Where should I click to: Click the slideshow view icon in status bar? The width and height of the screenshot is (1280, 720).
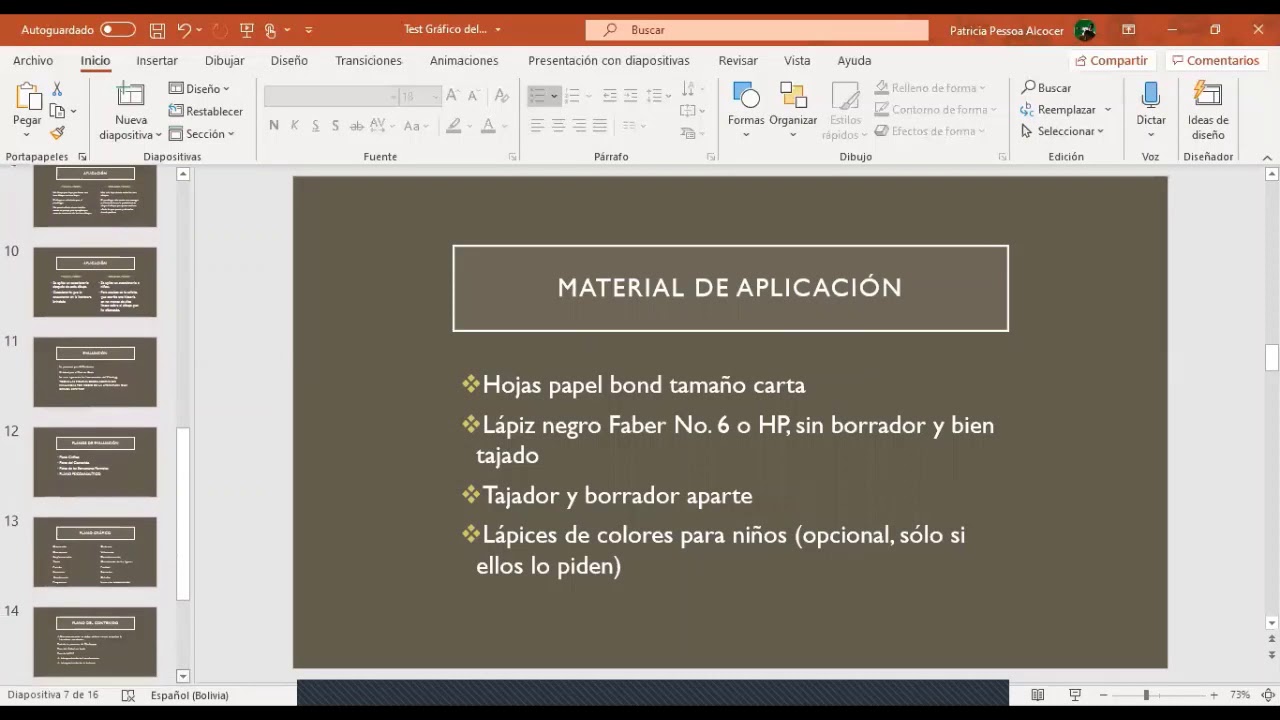1075,695
